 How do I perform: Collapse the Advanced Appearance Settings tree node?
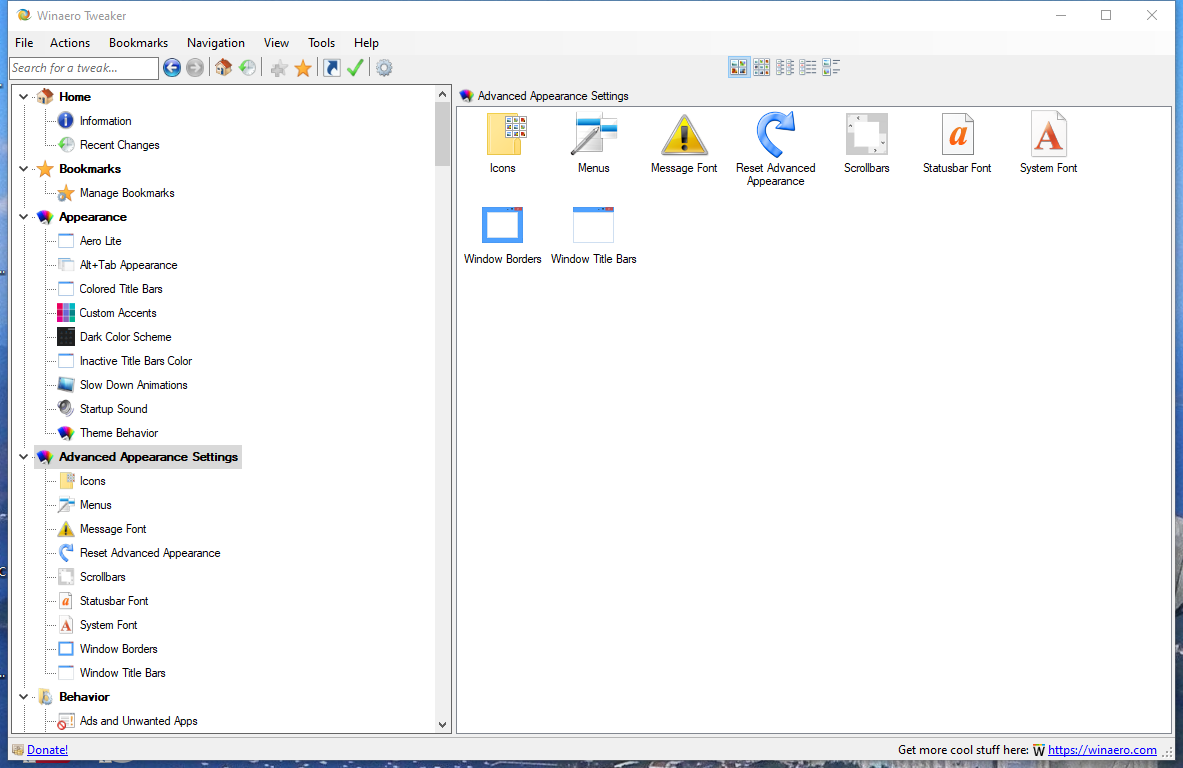click(x=23, y=457)
